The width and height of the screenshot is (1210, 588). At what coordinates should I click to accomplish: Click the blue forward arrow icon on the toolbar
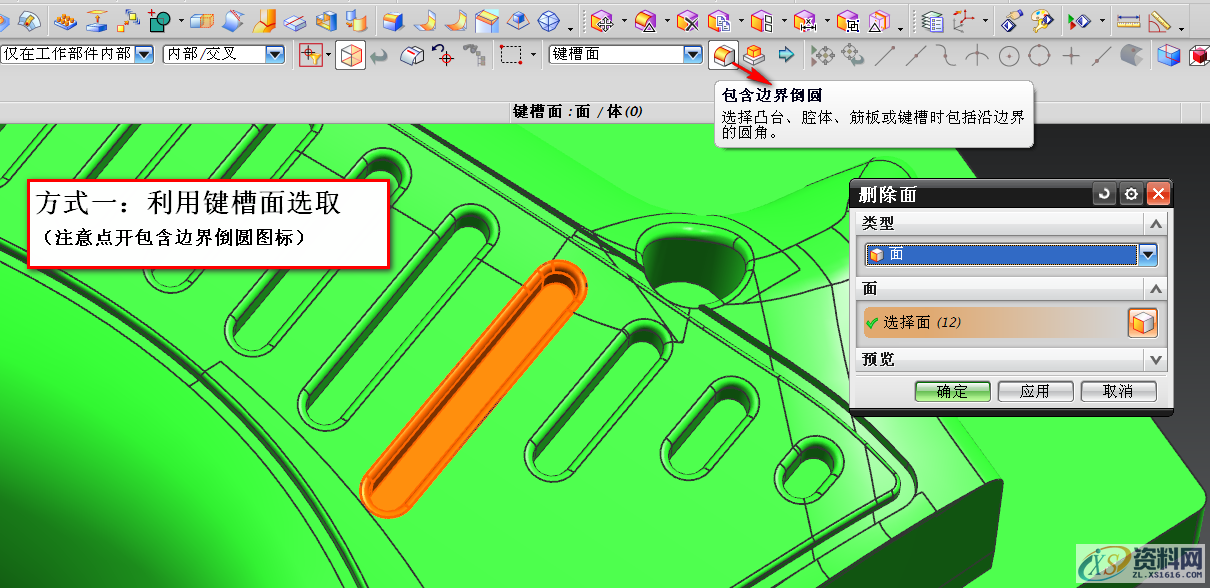tap(786, 55)
